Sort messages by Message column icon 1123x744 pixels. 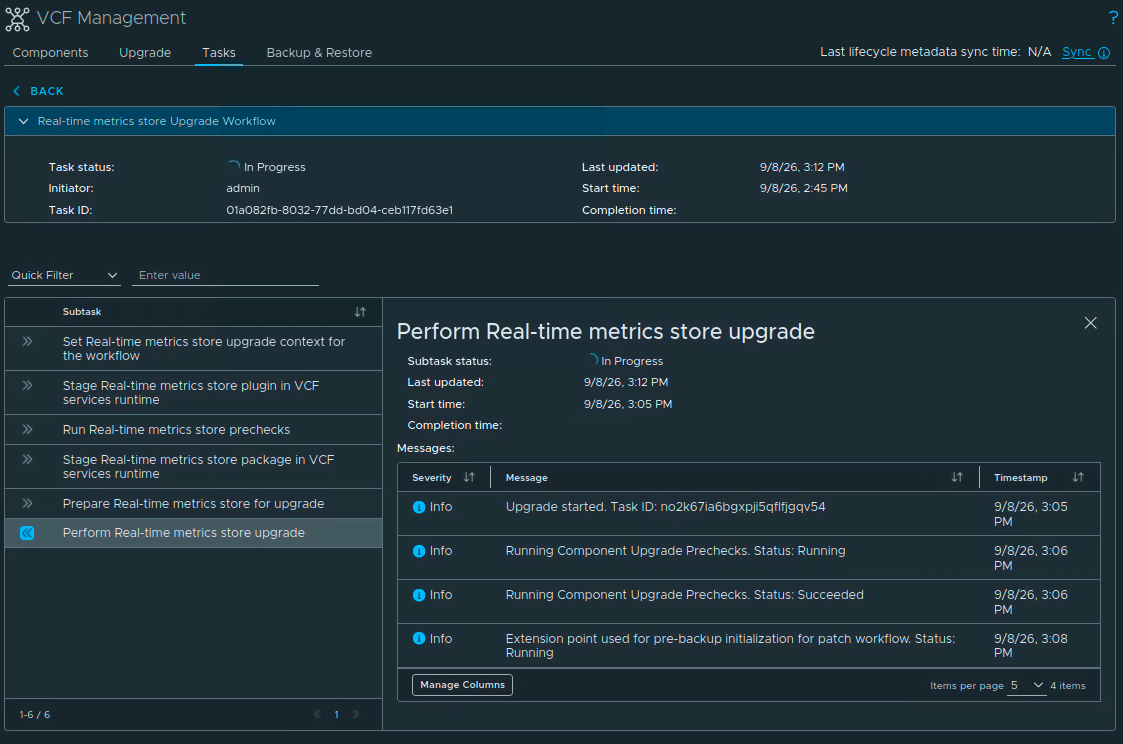957,477
